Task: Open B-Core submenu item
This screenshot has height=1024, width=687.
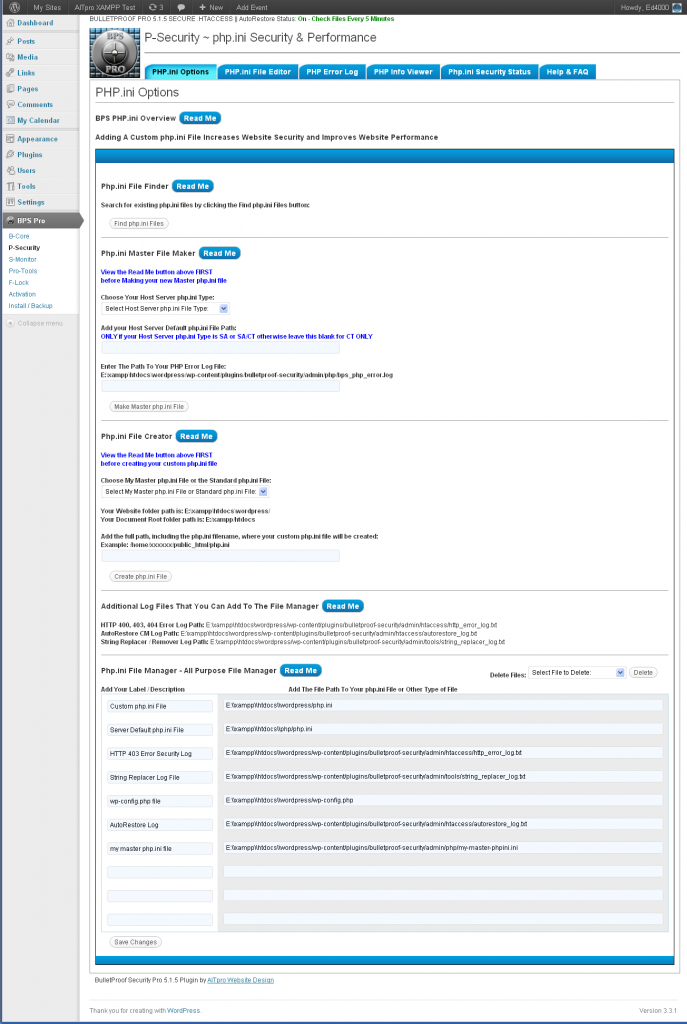Action: click(19, 236)
